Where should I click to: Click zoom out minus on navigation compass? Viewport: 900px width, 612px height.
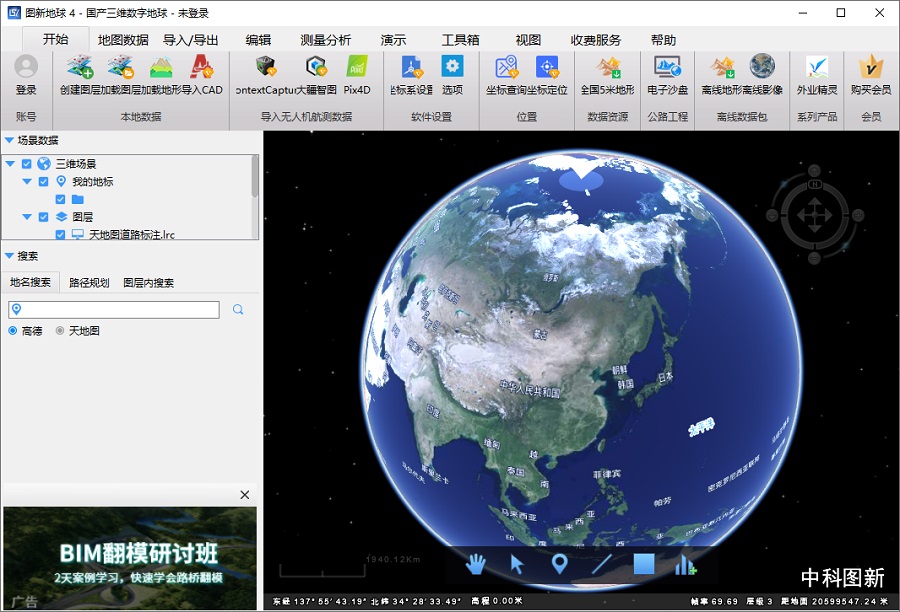(814, 259)
